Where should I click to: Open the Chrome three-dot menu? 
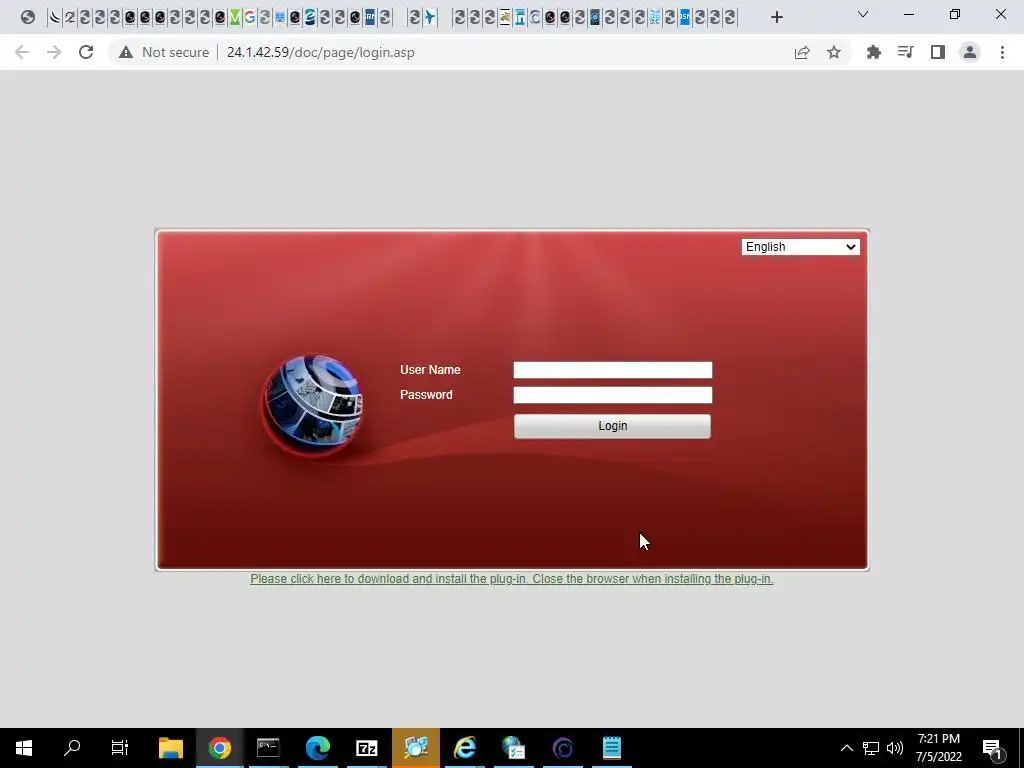click(x=1002, y=52)
